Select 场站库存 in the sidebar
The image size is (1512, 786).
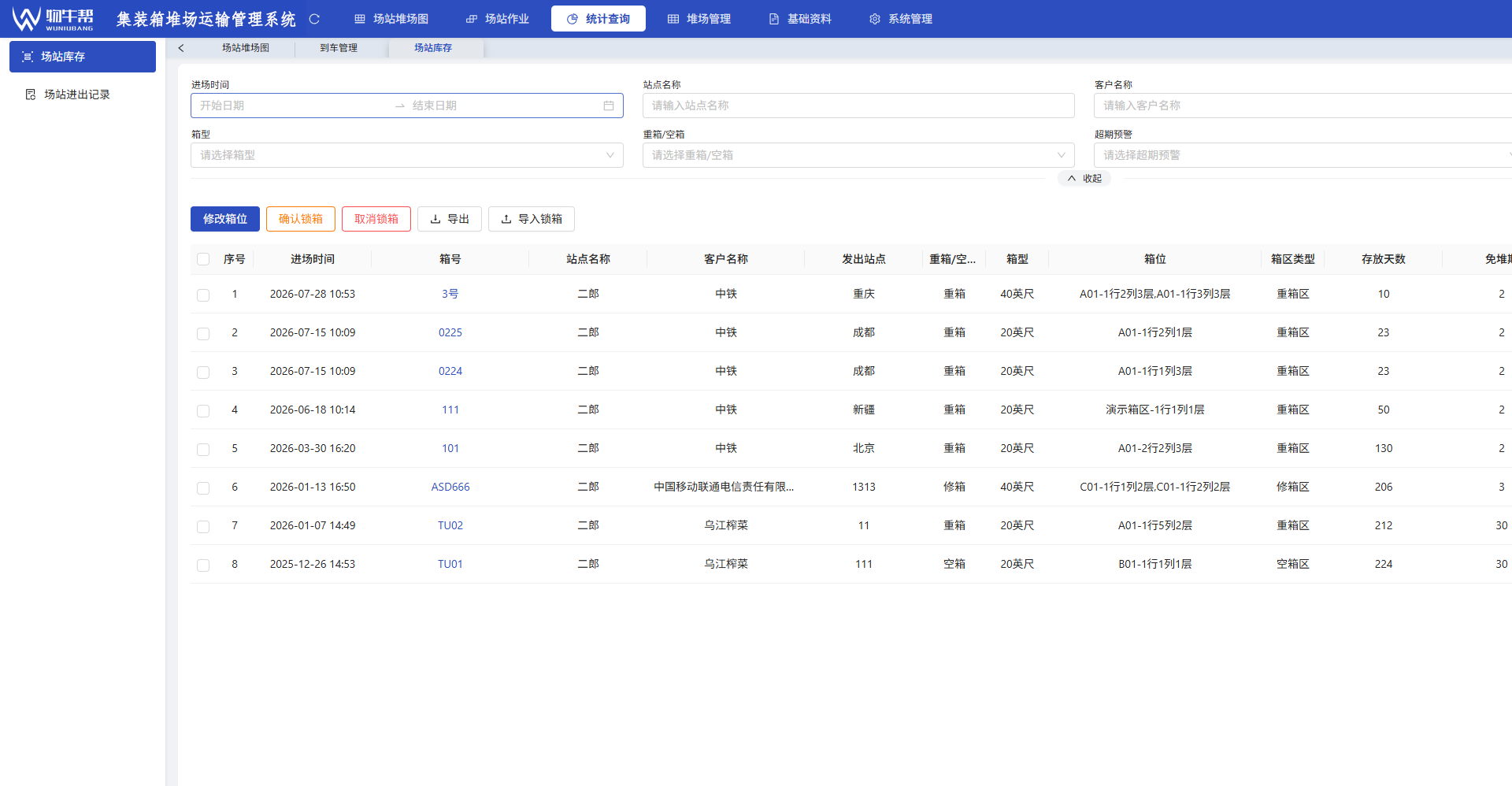tap(83, 57)
